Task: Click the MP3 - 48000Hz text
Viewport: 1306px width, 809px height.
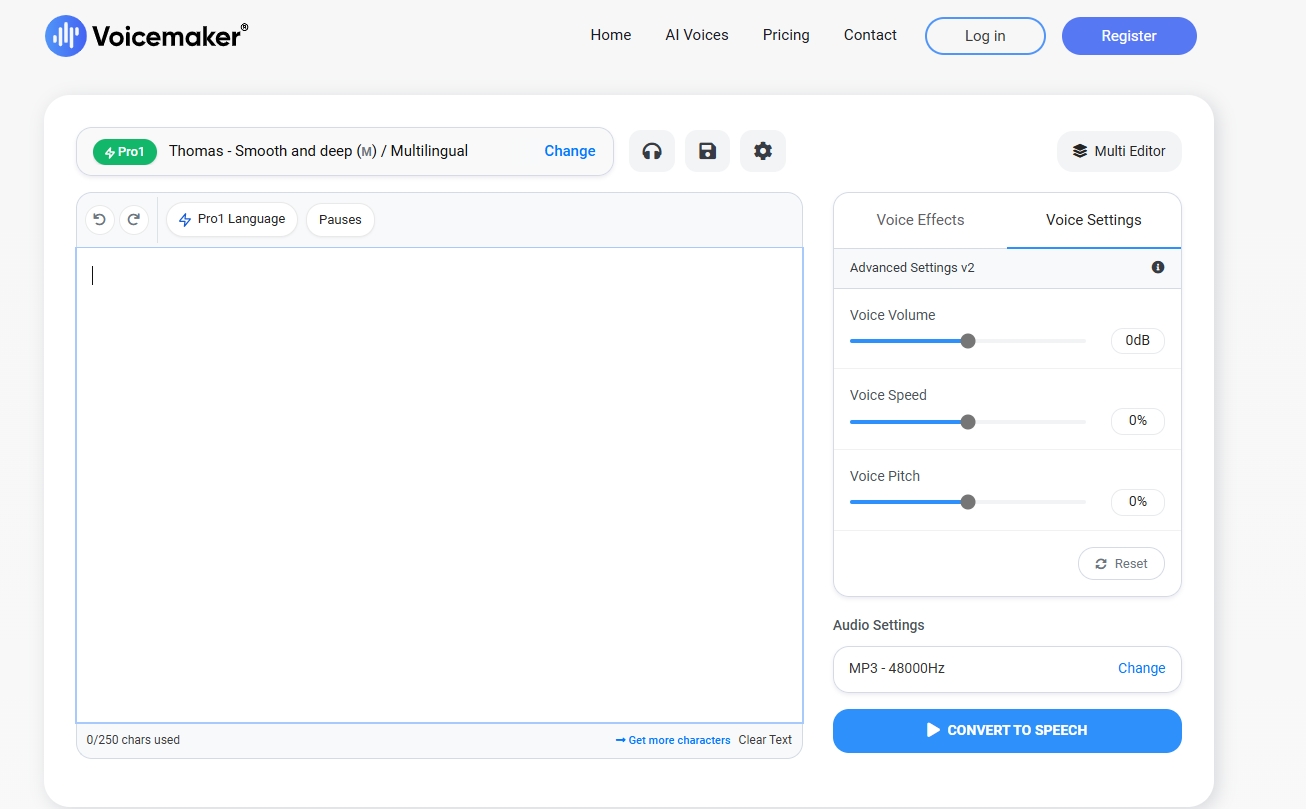Action: [897, 669]
